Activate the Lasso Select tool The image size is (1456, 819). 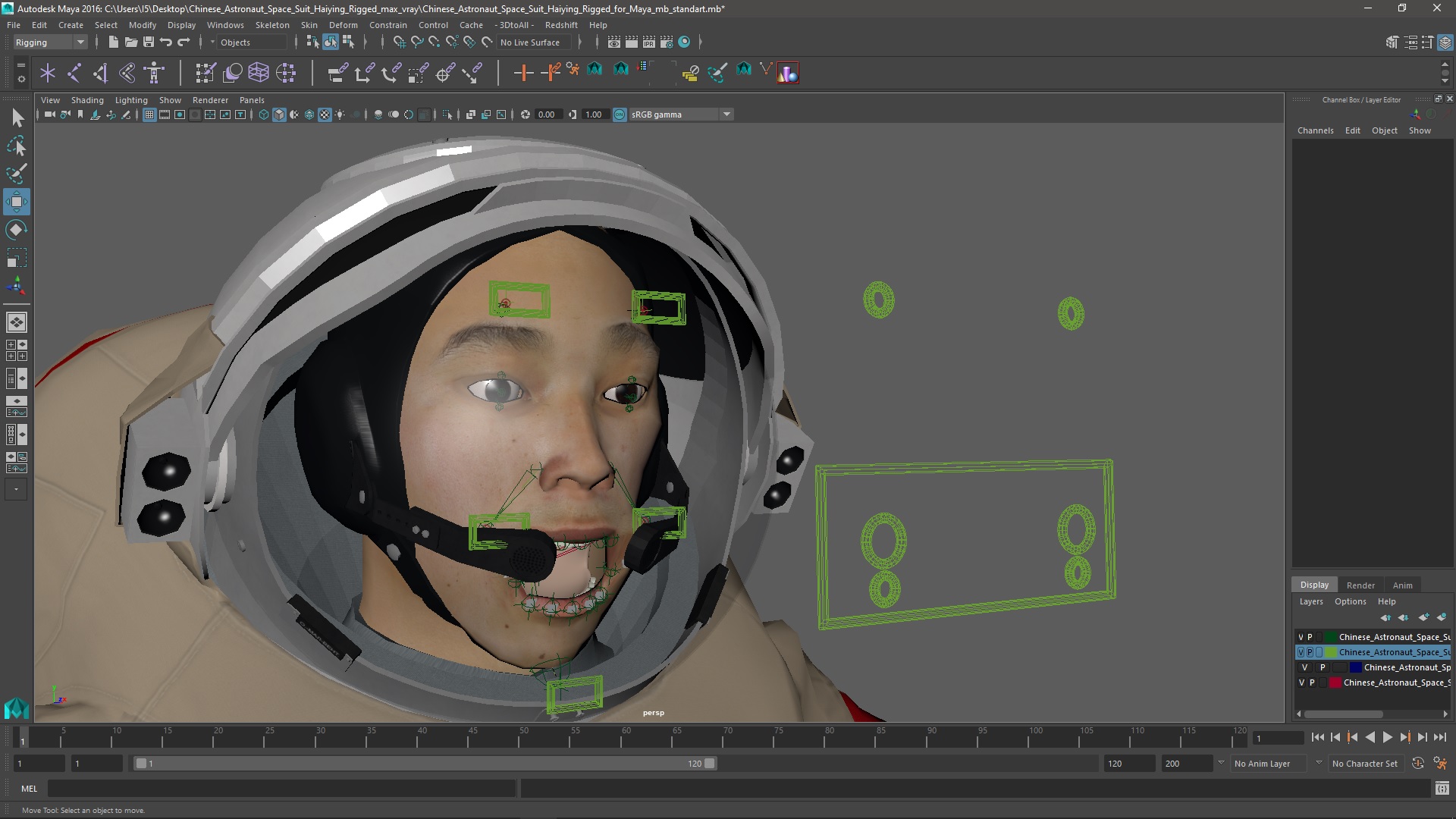[17, 146]
